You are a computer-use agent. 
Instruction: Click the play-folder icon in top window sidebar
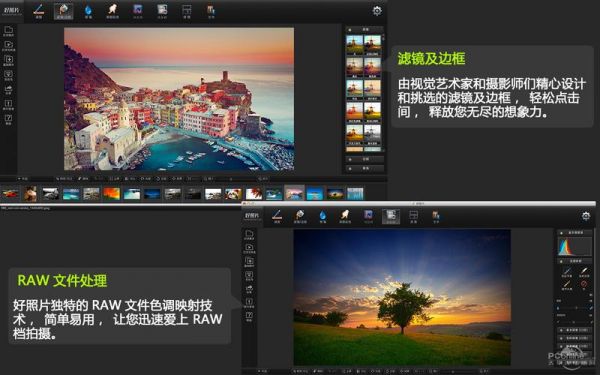point(8,46)
